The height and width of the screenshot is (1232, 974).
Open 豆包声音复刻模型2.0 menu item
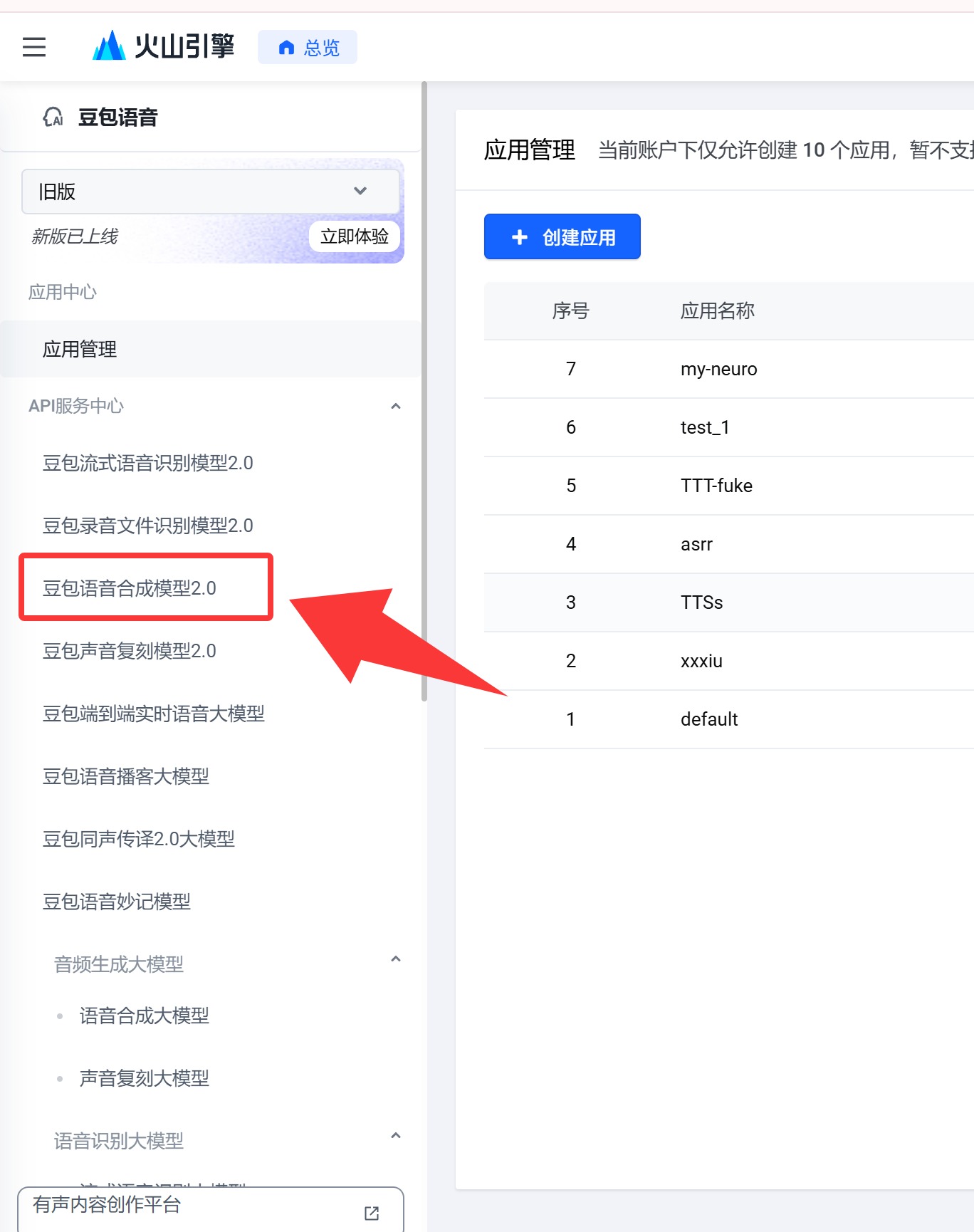[x=130, y=651]
